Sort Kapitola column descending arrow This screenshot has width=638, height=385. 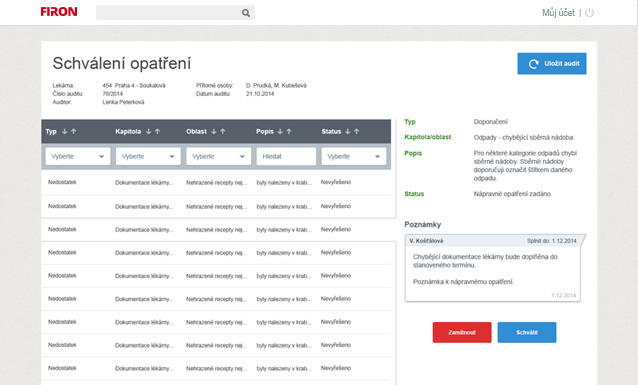tap(149, 131)
